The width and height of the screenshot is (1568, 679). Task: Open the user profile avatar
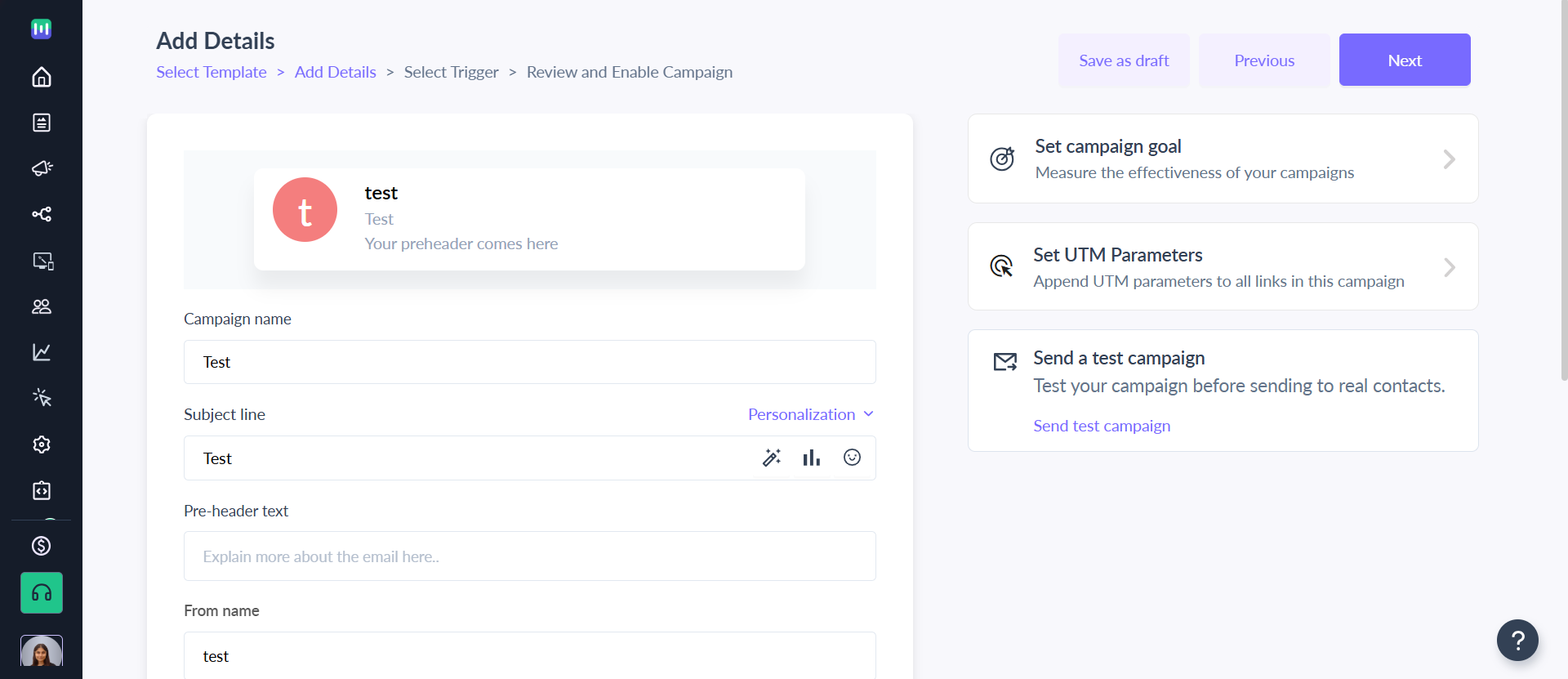(42, 651)
